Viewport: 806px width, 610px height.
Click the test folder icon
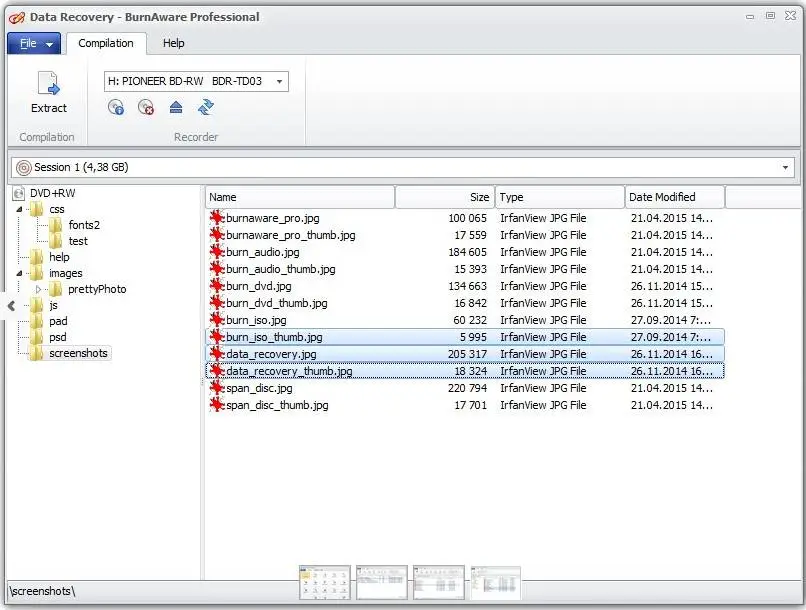point(56,241)
